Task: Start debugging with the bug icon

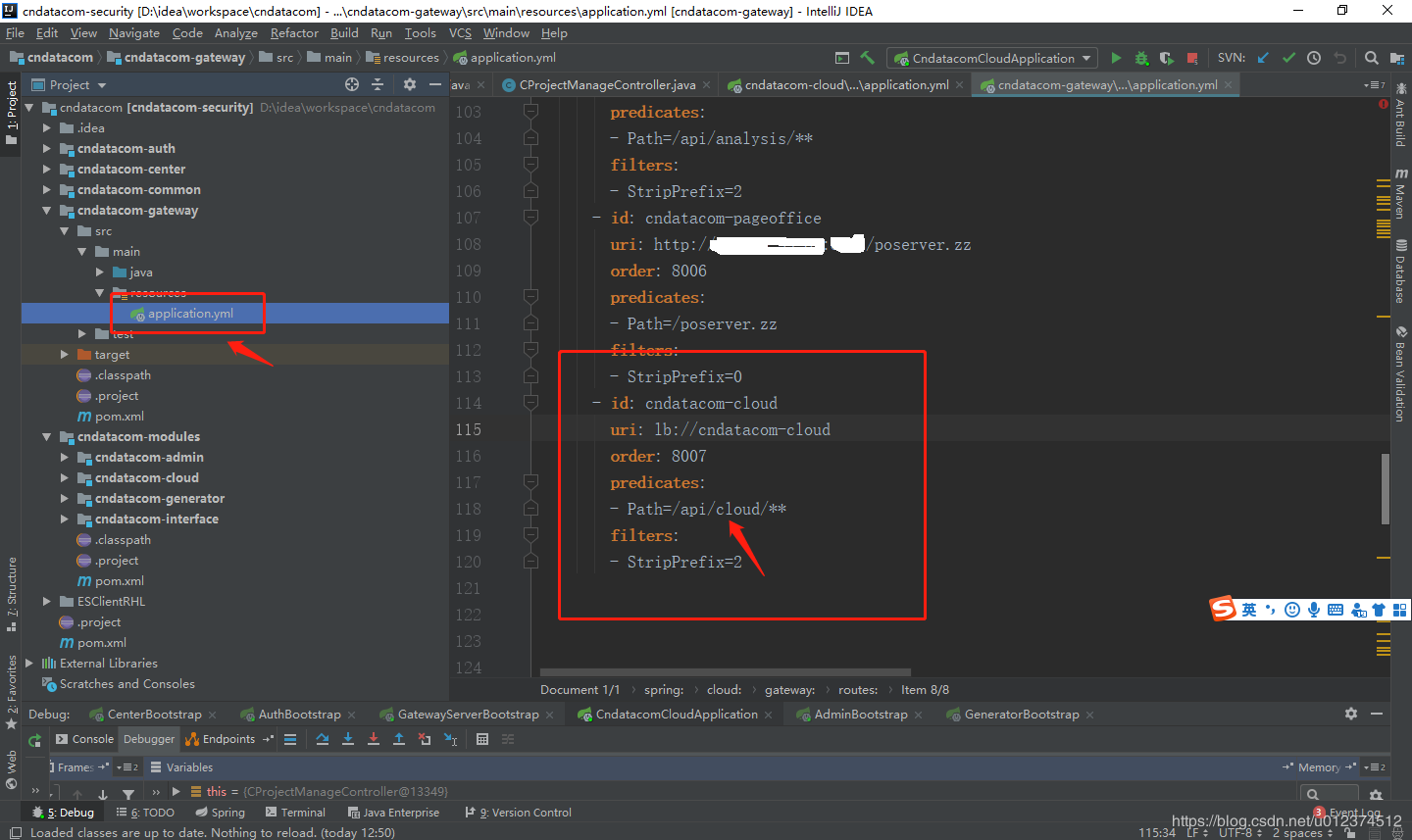Action: click(x=1141, y=58)
